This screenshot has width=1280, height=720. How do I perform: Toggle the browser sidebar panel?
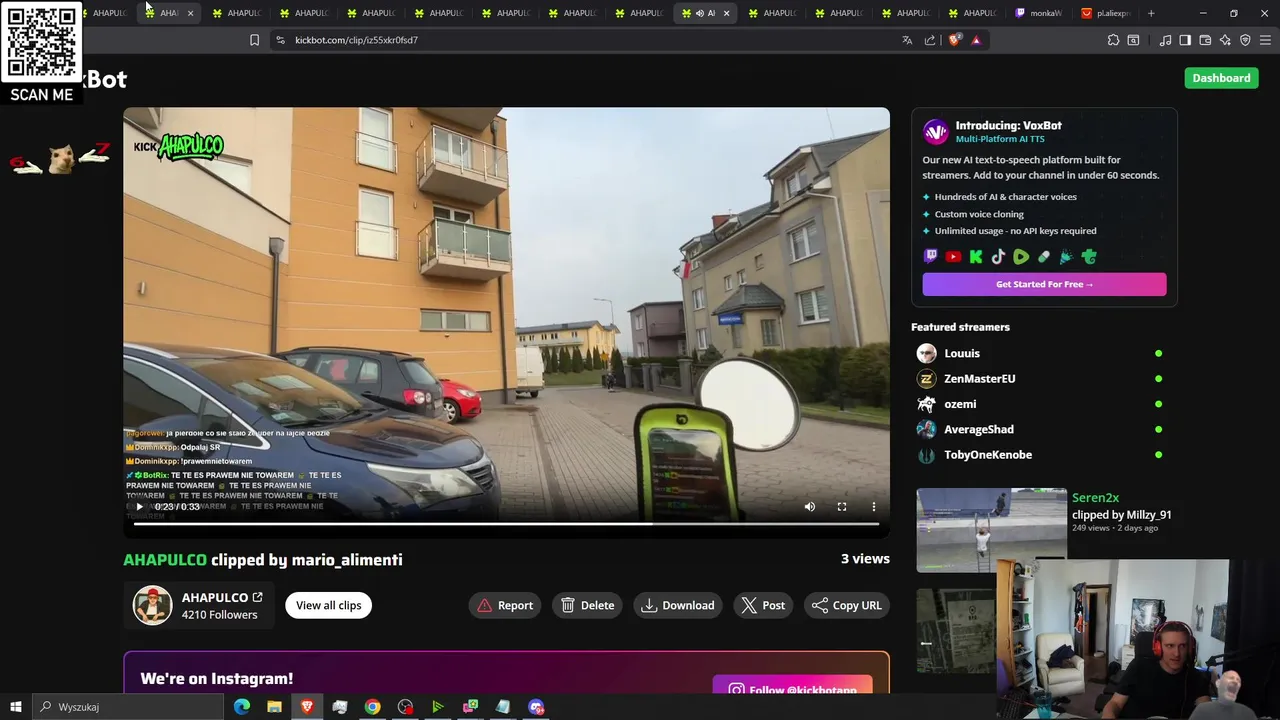pos(1185,40)
